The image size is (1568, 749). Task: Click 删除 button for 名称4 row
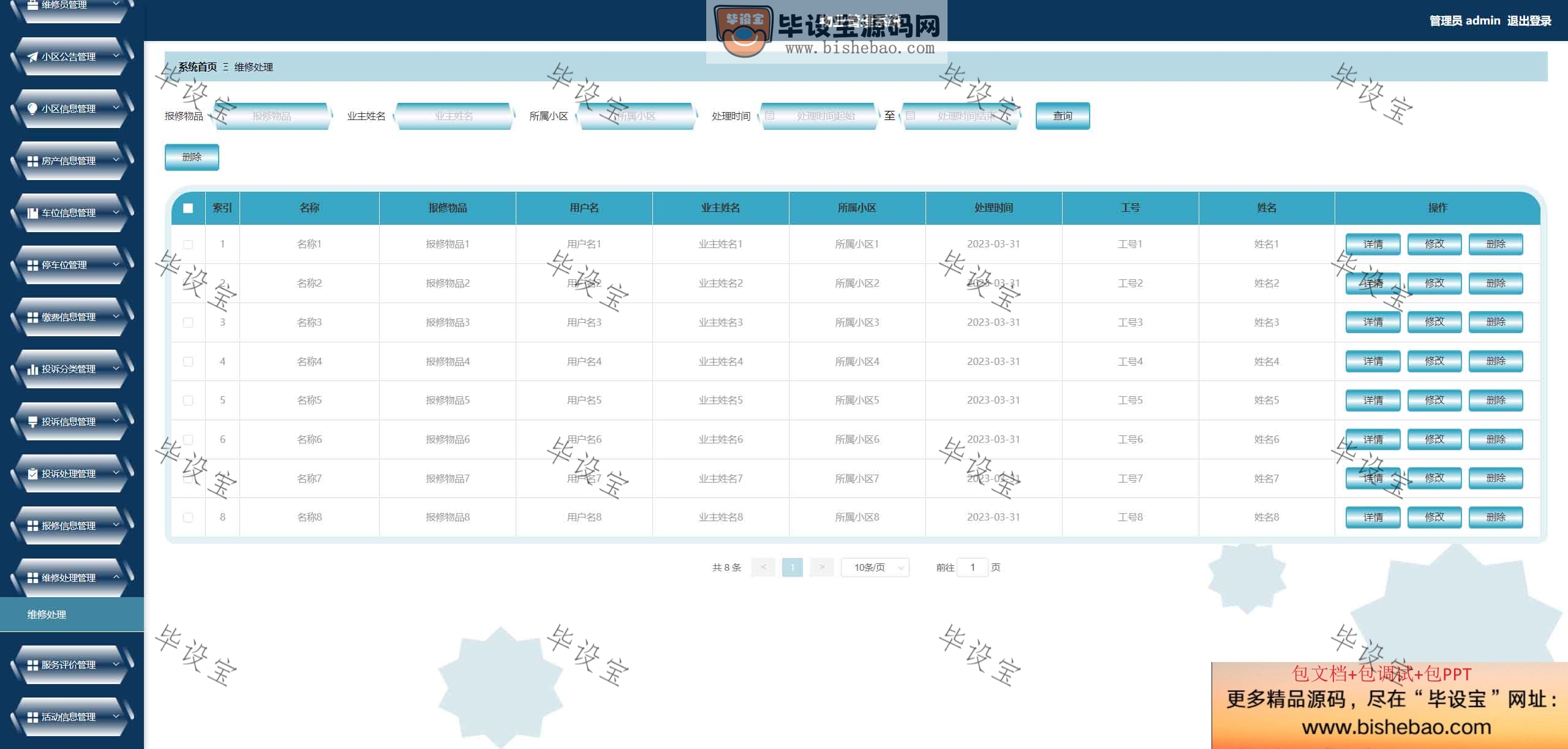coord(1496,361)
